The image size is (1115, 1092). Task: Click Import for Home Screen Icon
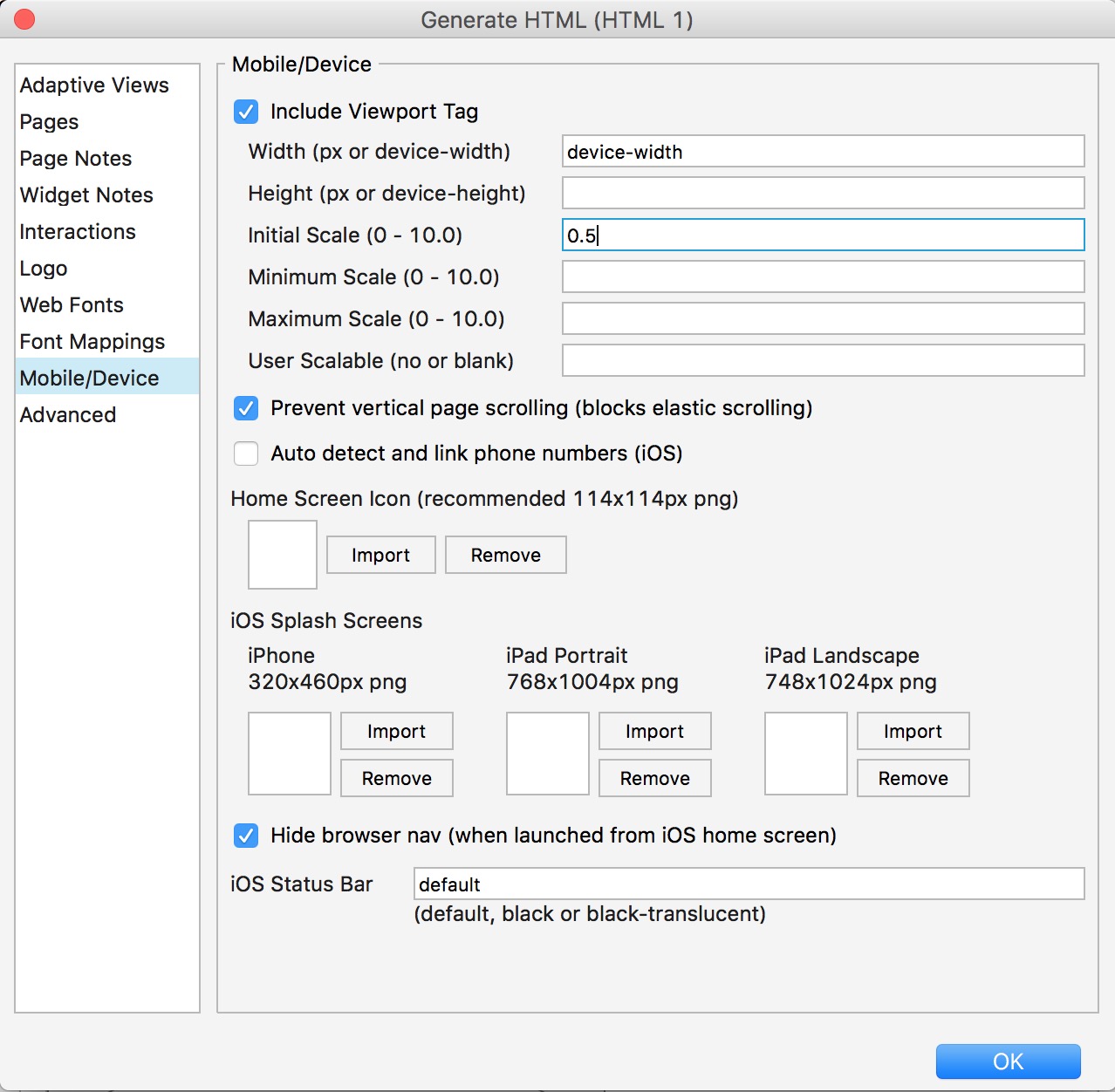380,556
